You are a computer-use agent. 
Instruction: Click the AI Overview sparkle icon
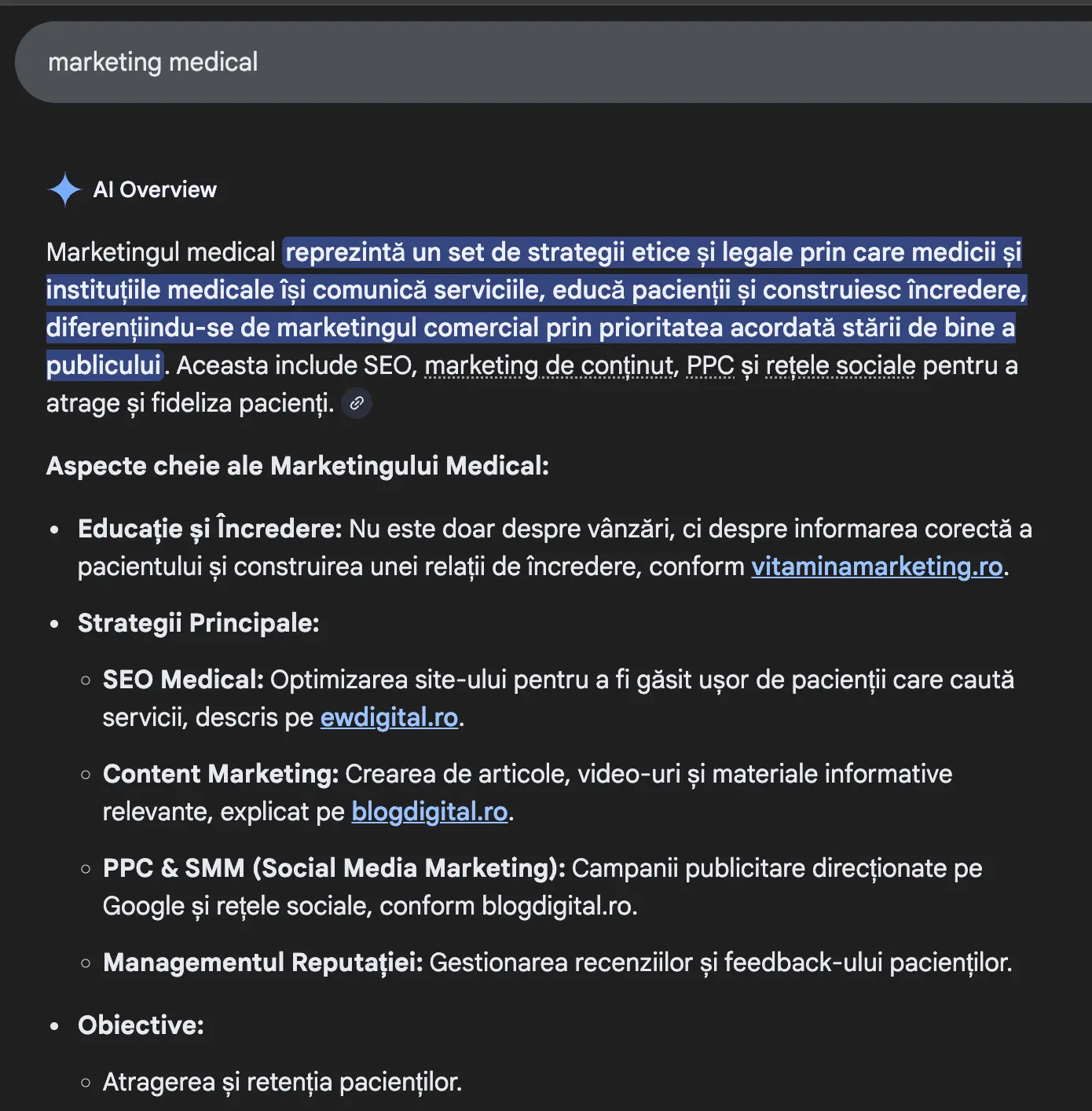(x=65, y=189)
